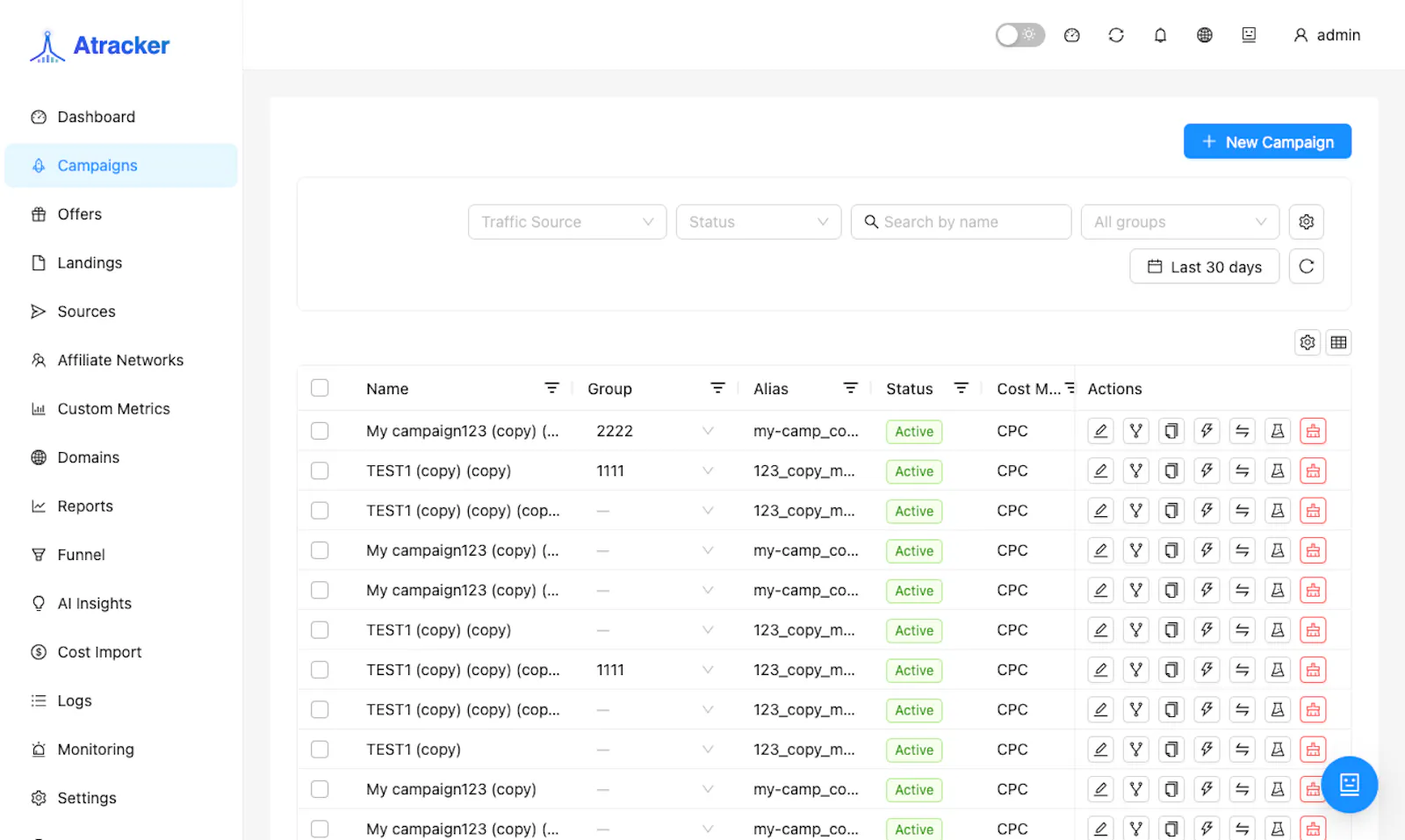This screenshot has width=1405, height=840.
Task: Open the All groups dropdown
Action: (x=1180, y=222)
